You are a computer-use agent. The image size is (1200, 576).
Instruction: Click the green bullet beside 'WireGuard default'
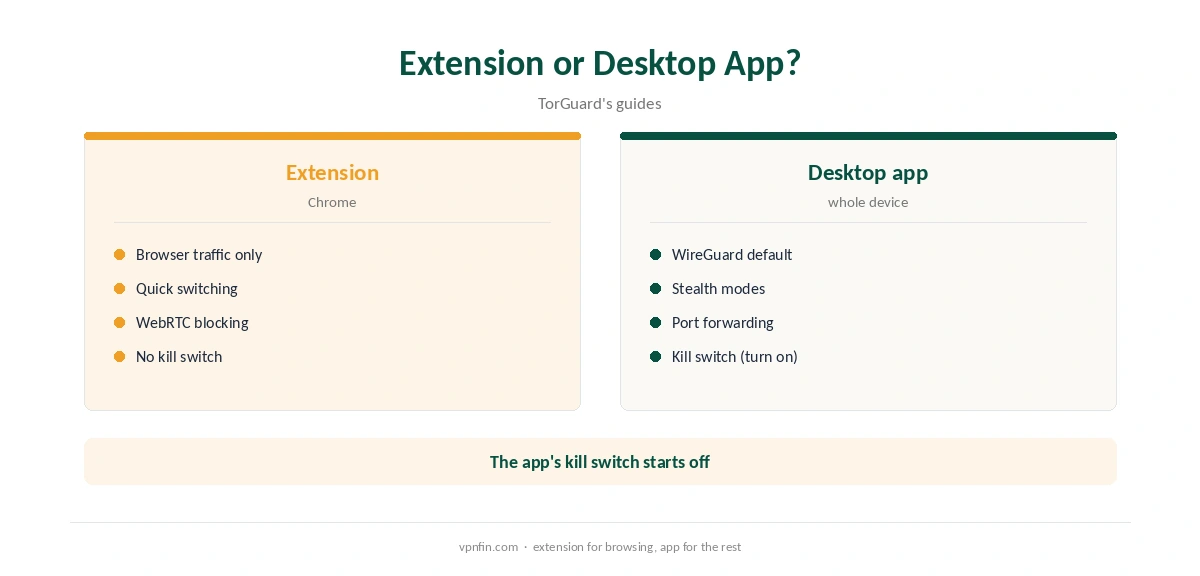click(656, 255)
